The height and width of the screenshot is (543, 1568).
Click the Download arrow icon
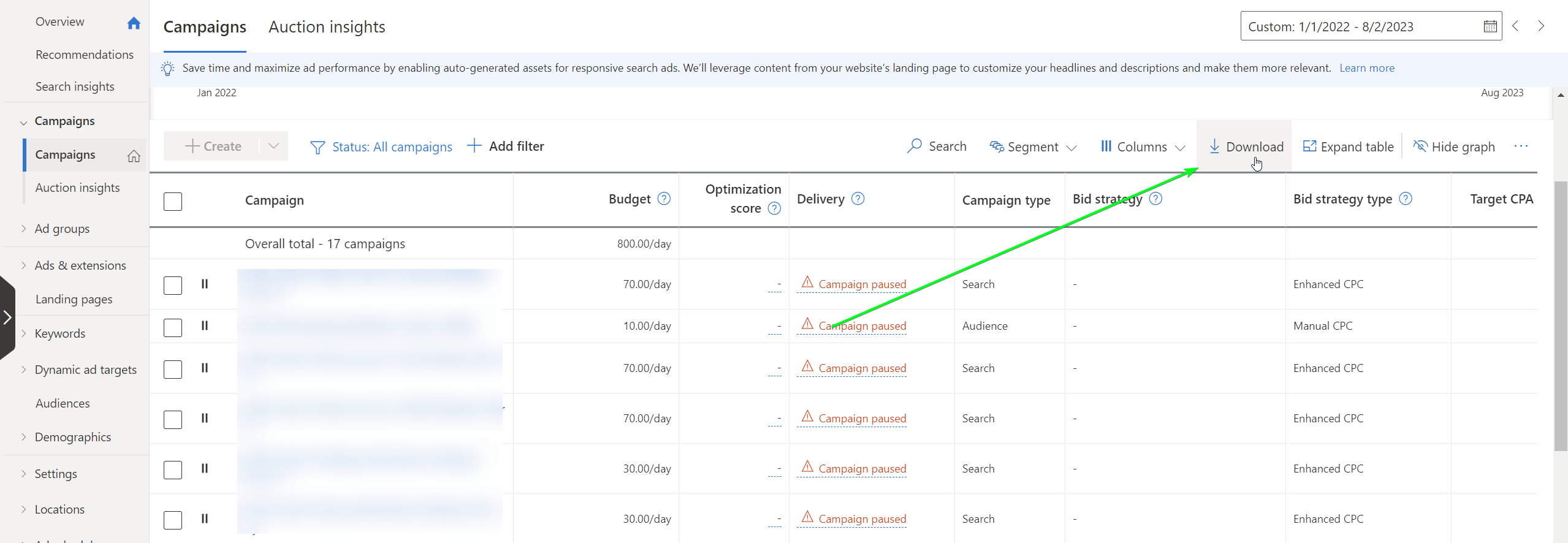click(1214, 146)
